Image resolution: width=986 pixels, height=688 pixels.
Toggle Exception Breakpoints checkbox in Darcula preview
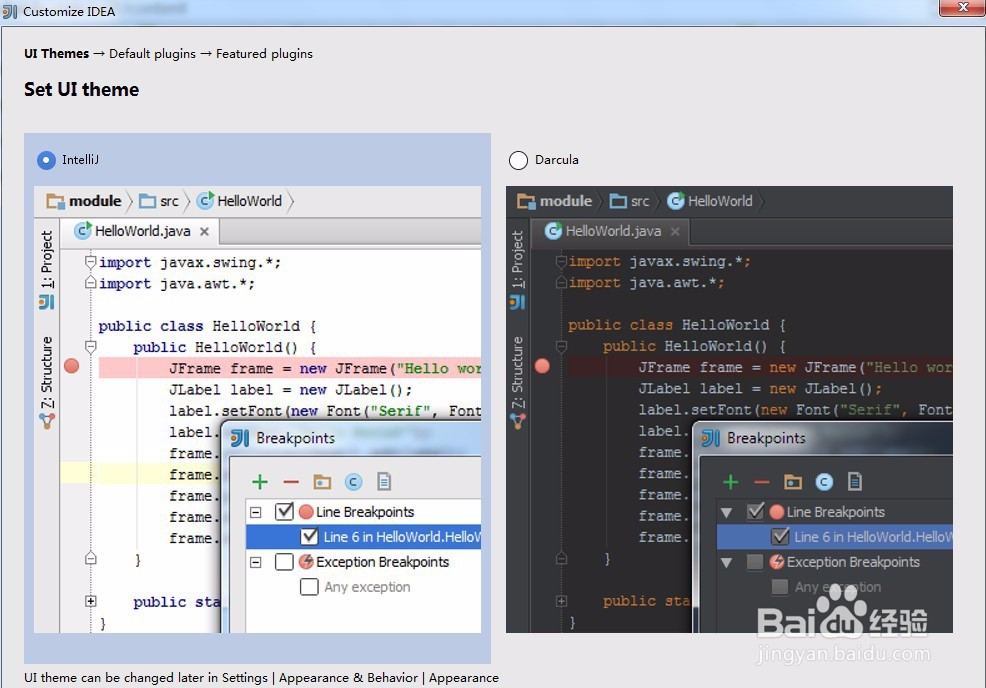[x=755, y=562]
